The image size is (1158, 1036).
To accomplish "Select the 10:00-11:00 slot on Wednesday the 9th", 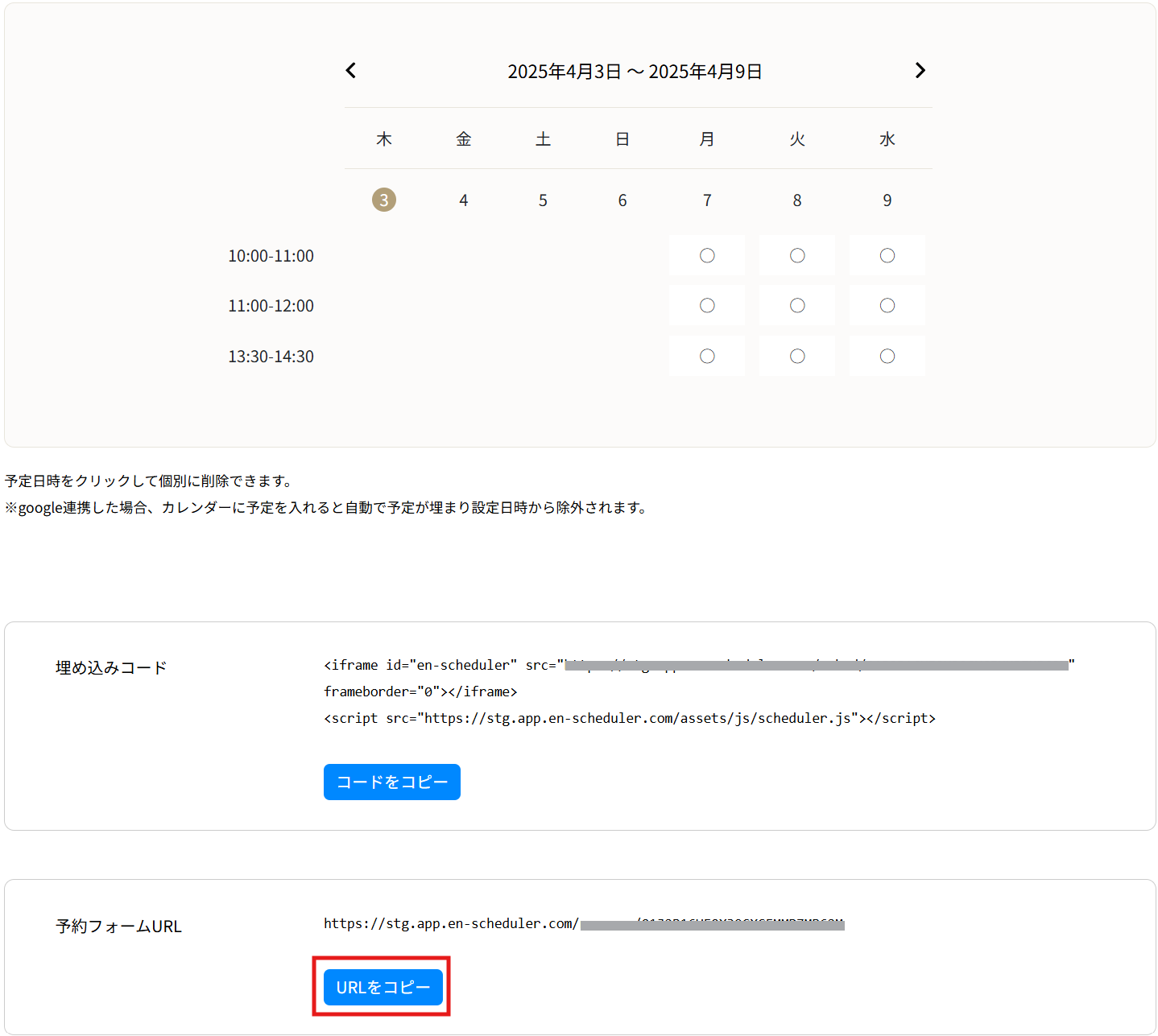I will point(887,255).
